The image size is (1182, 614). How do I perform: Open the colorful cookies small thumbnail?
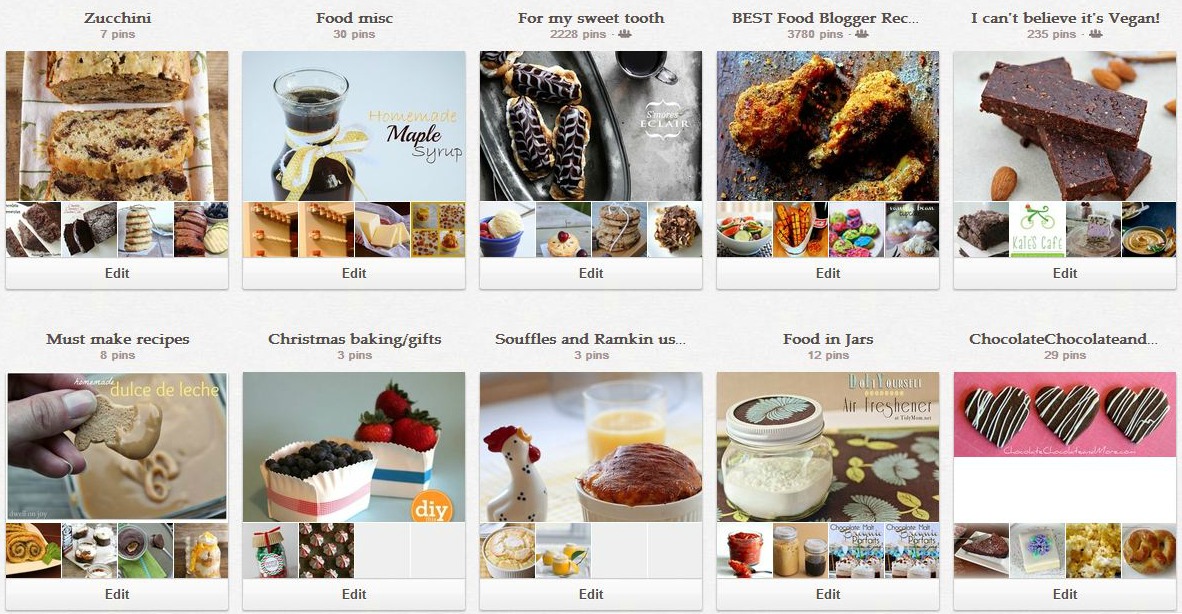coord(856,230)
